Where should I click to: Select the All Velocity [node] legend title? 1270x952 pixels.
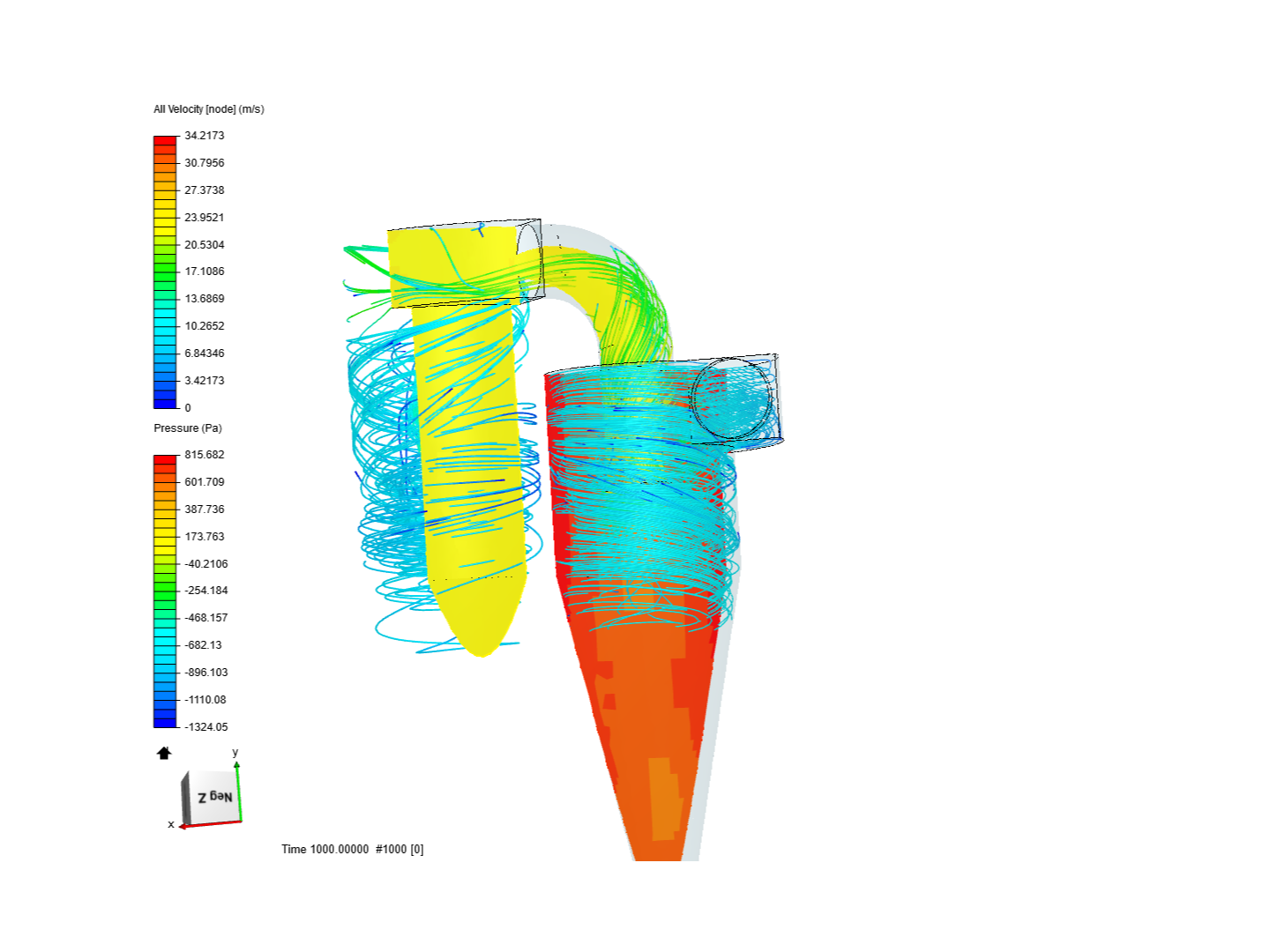point(208,109)
